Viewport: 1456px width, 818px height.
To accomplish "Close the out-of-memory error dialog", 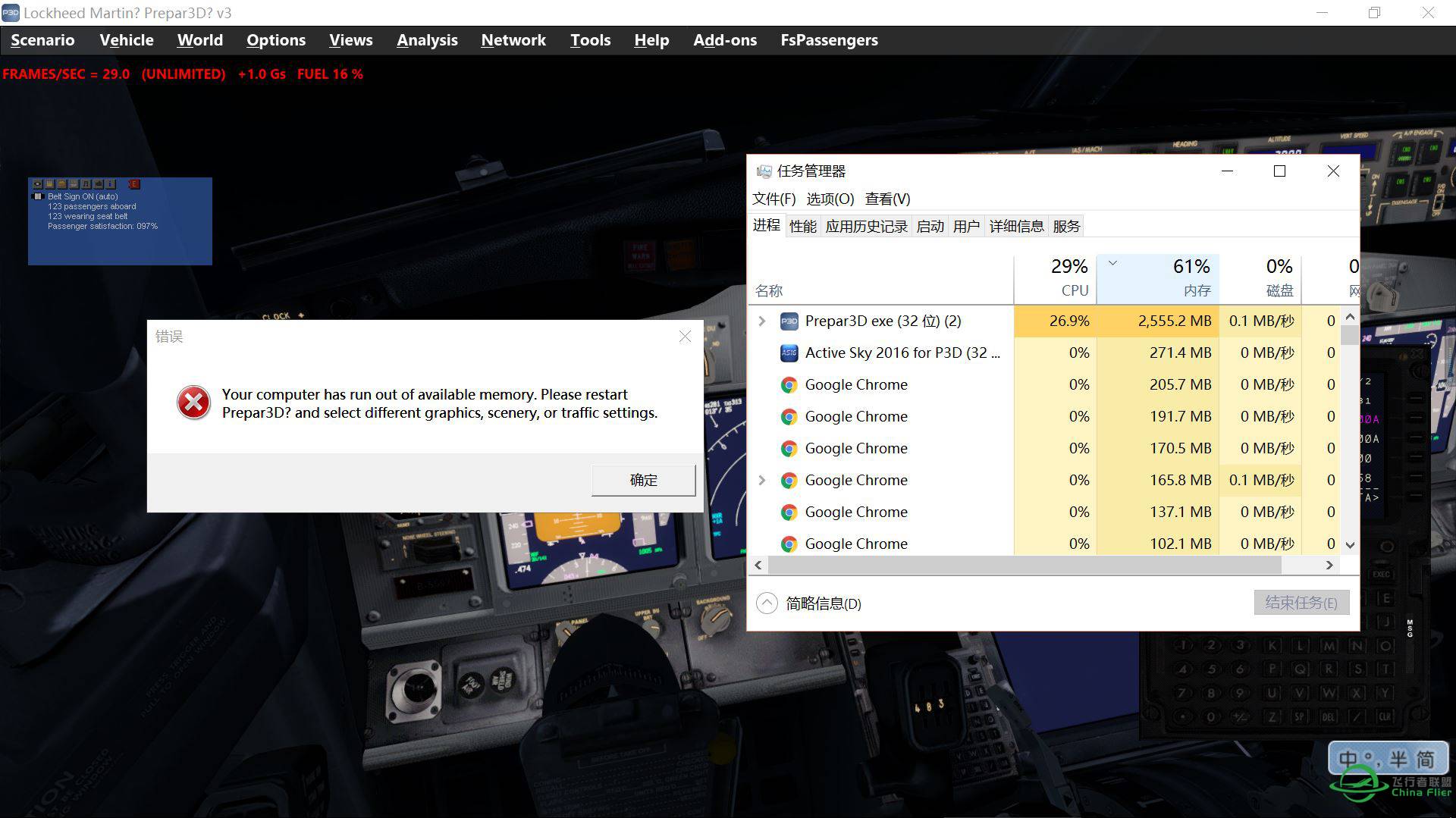I will (x=685, y=336).
